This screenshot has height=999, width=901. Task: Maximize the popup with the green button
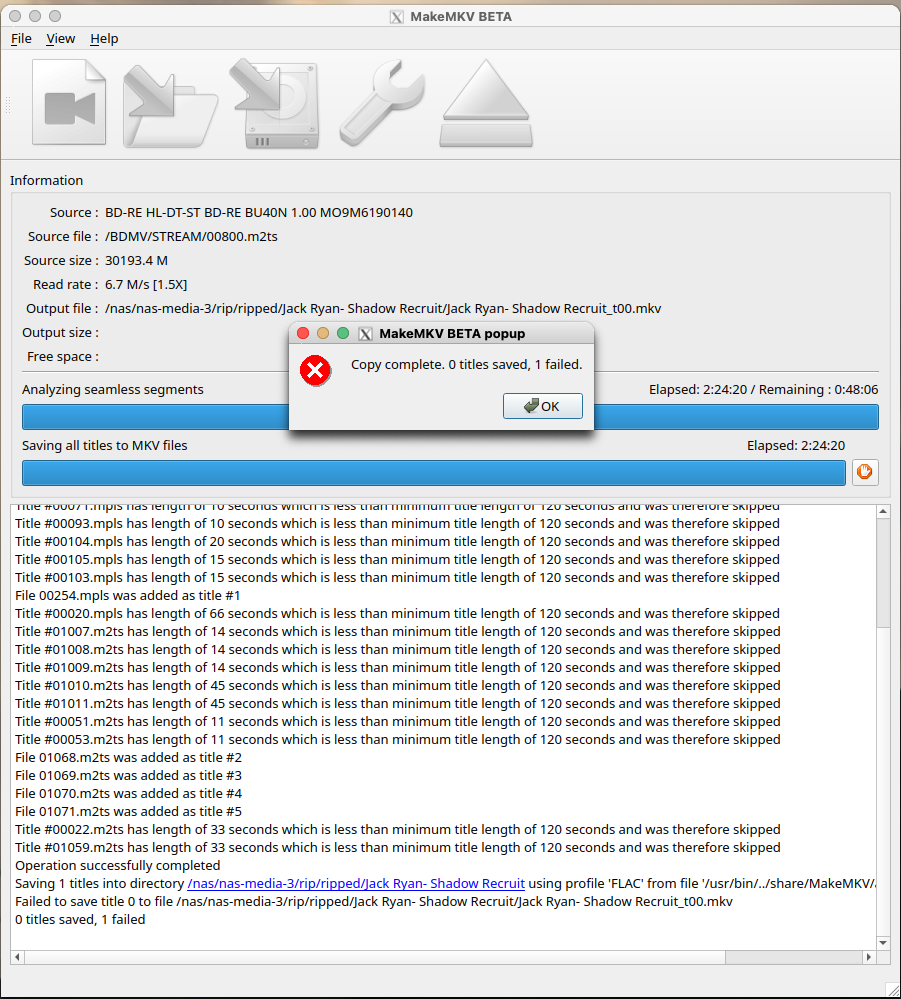coord(343,333)
